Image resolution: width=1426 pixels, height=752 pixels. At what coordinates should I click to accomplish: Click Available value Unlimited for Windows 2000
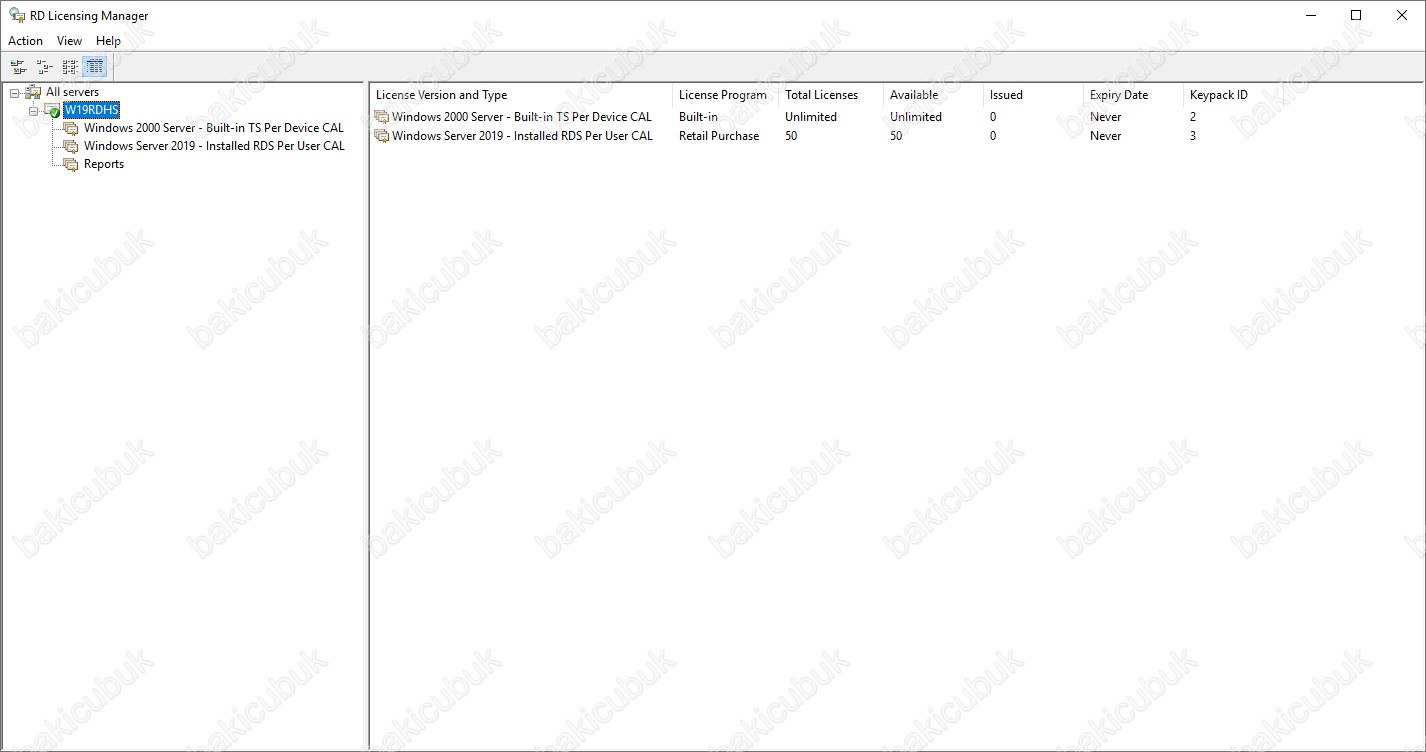(x=916, y=117)
